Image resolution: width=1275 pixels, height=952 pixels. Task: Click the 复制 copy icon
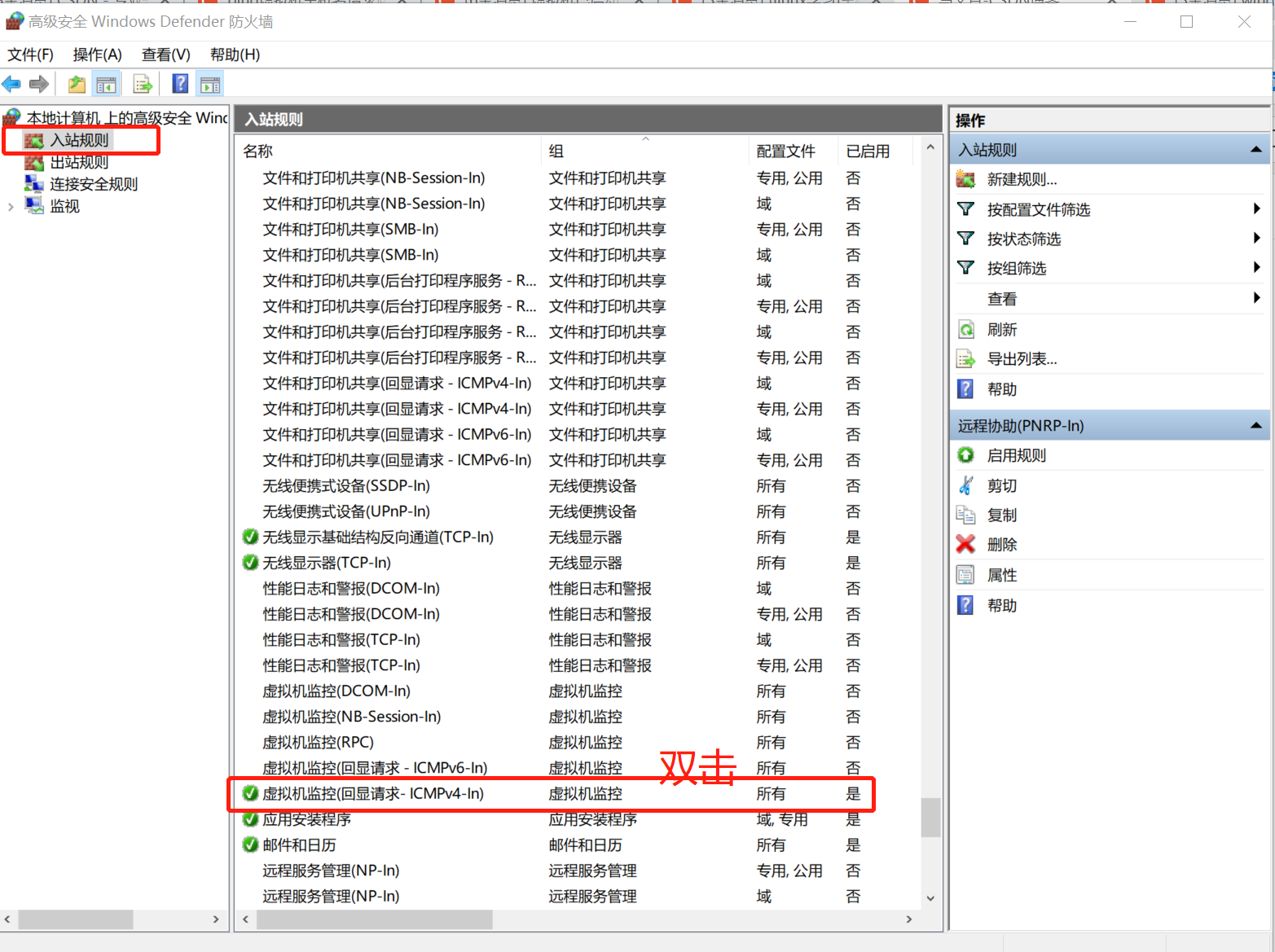[965, 515]
